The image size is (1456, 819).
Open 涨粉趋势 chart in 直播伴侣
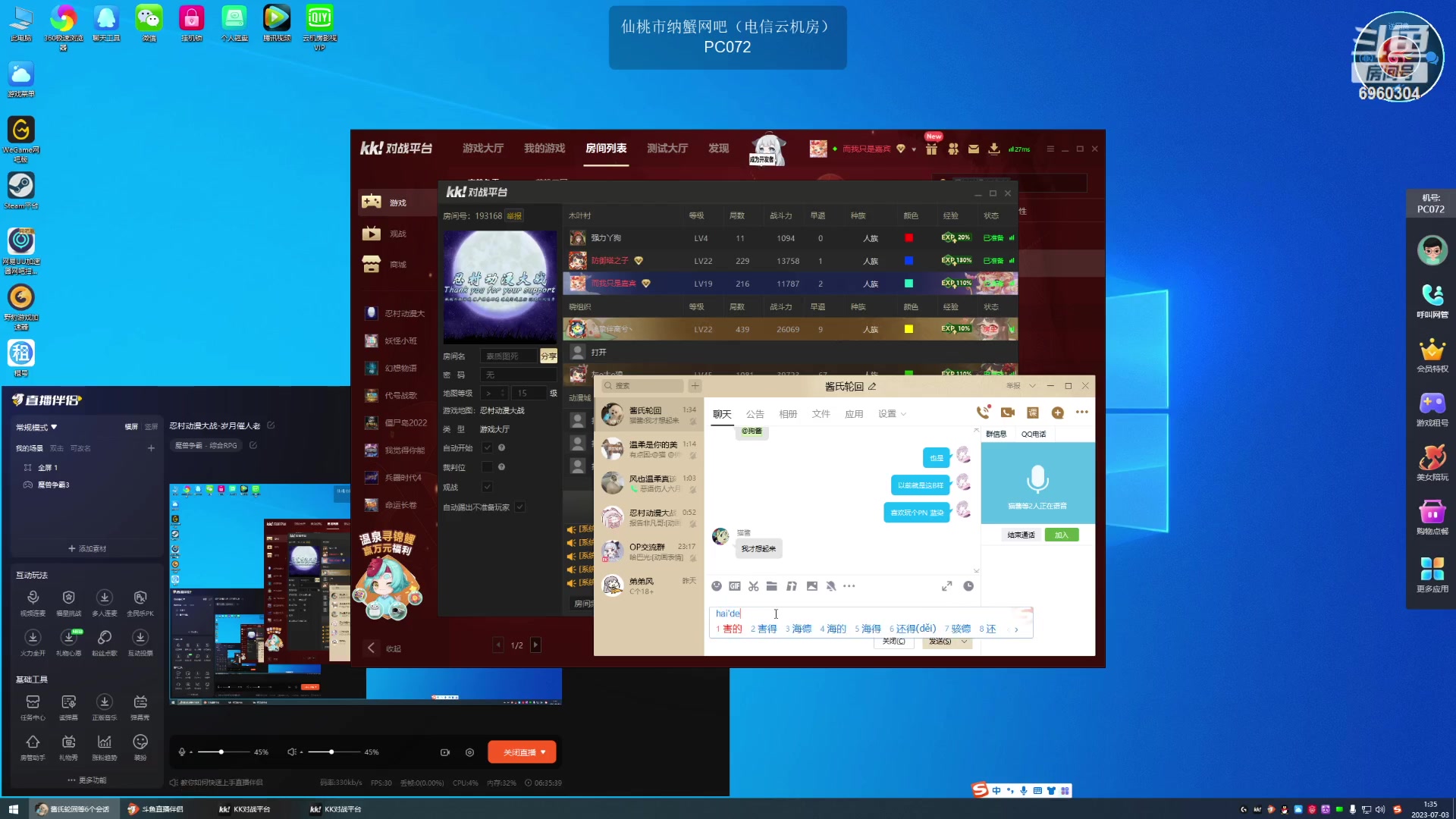(x=105, y=746)
